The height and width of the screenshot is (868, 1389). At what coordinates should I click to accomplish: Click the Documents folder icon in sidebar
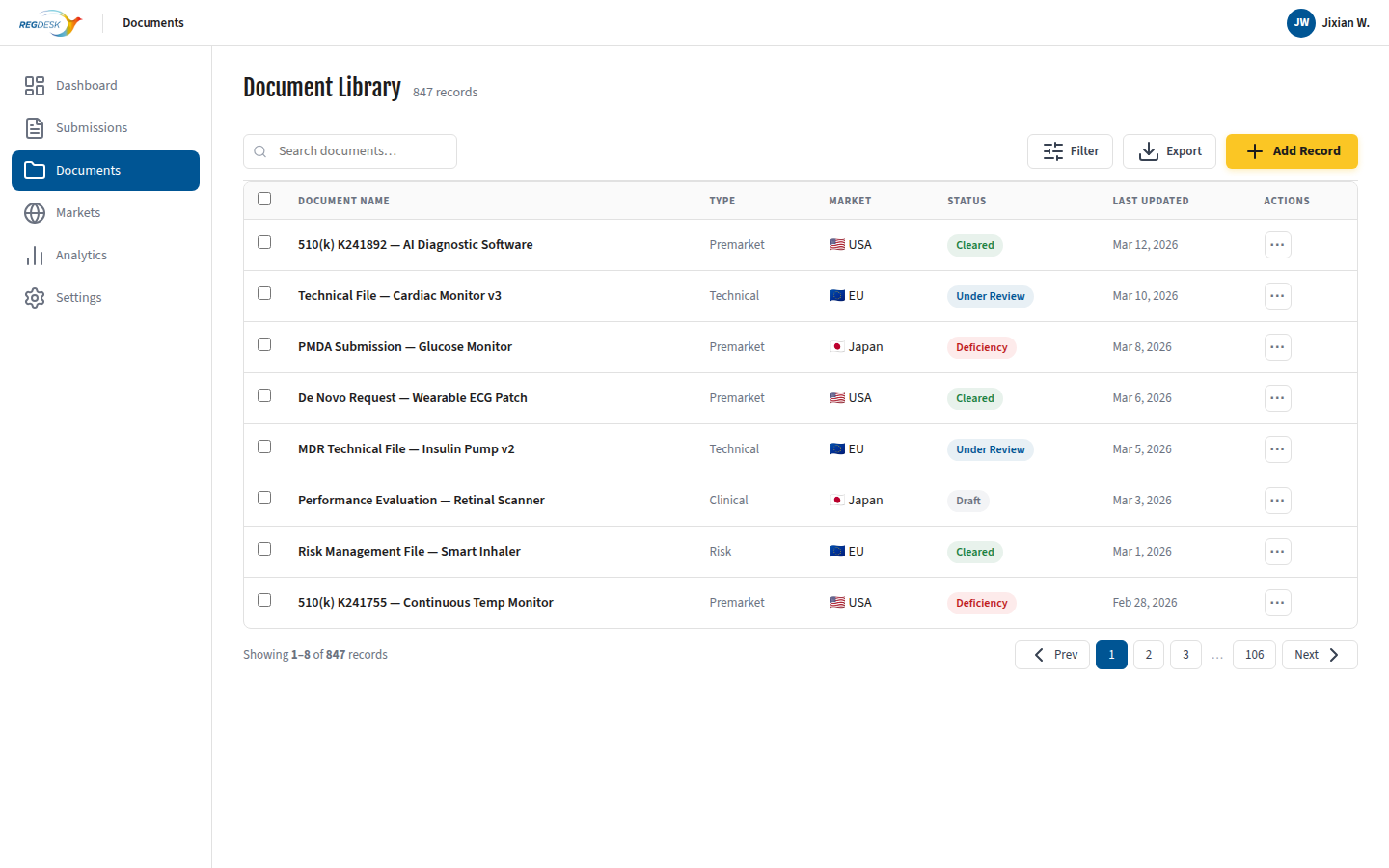coord(35,170)
